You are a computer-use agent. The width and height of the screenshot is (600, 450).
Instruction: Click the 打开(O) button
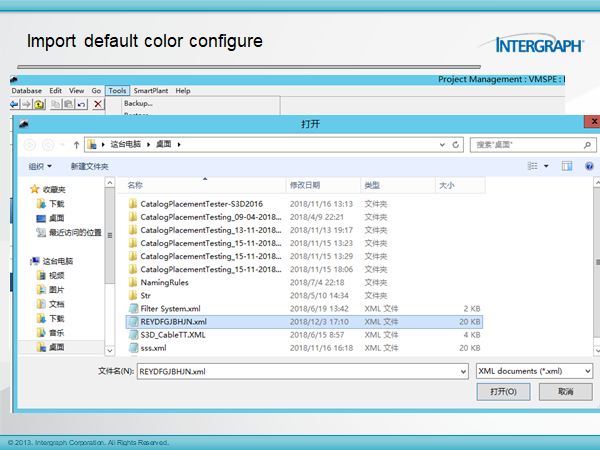tap(503, 392)
